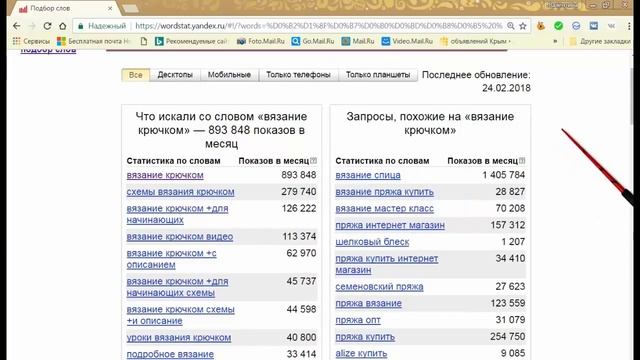
Task: Open 'пряжа вязание' link
Action: pyautogui.click(x=369, y=304)
